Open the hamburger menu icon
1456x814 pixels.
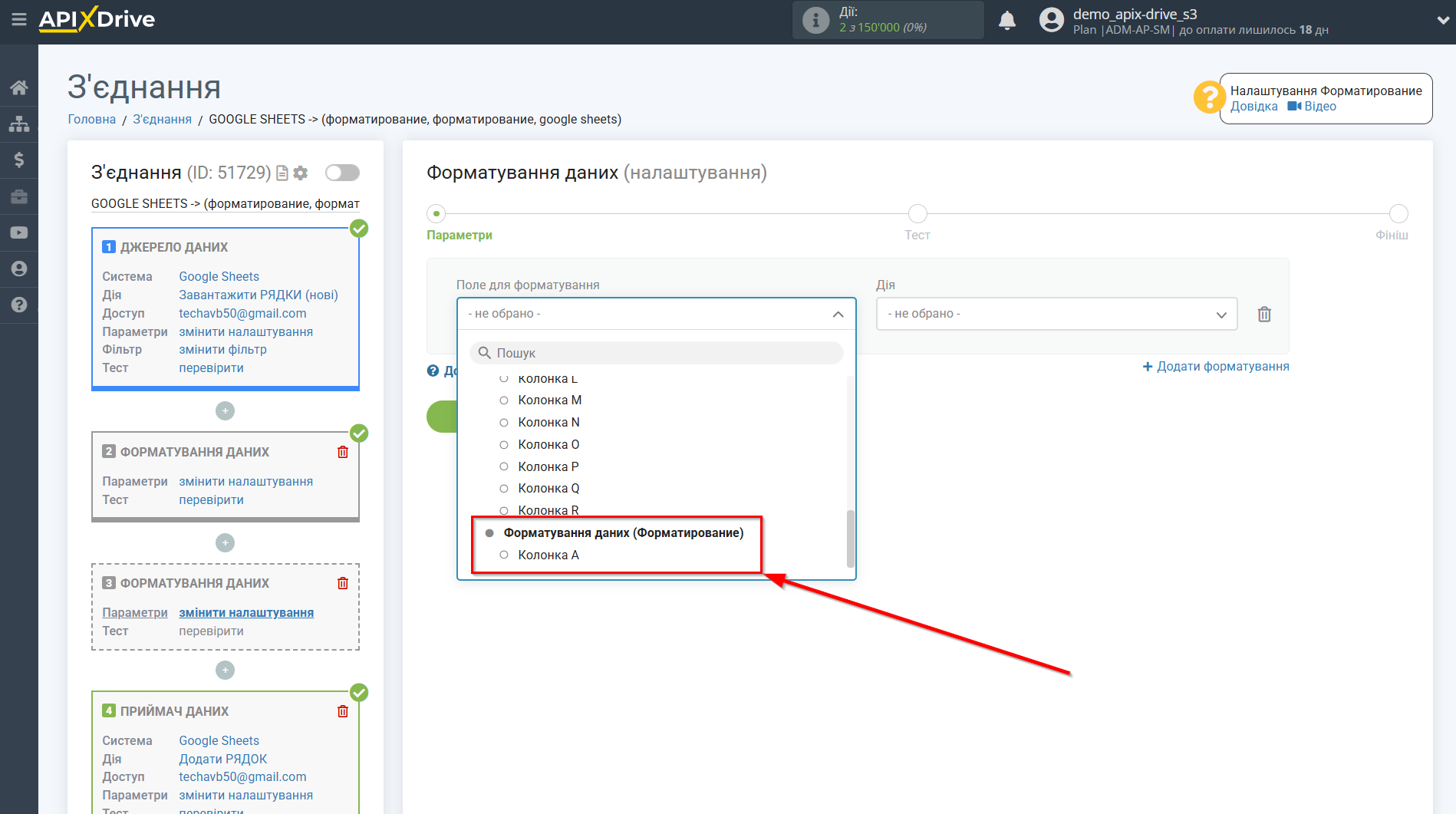[x=19, y=19]
